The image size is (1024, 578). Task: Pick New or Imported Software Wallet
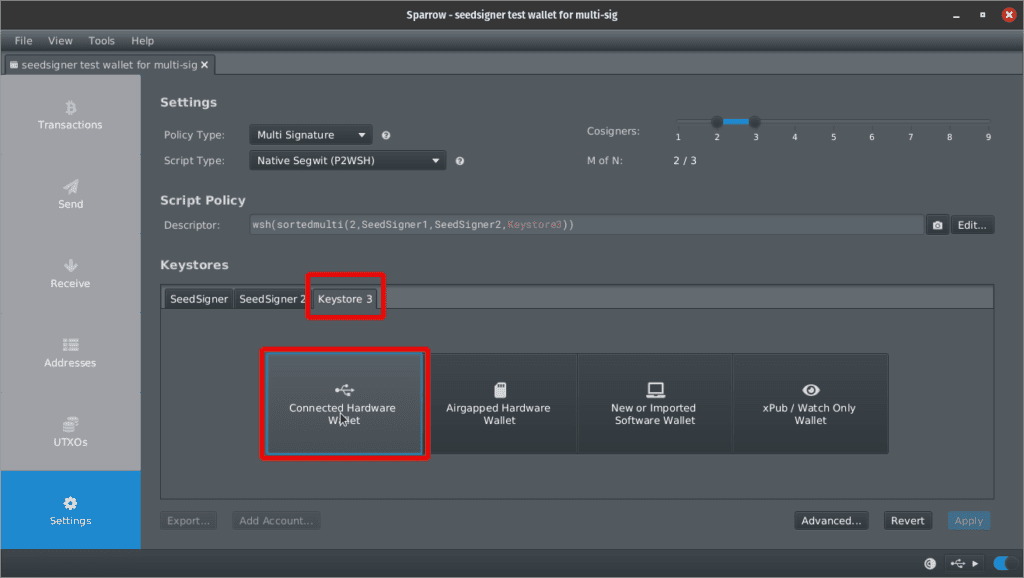pos(655,404)
